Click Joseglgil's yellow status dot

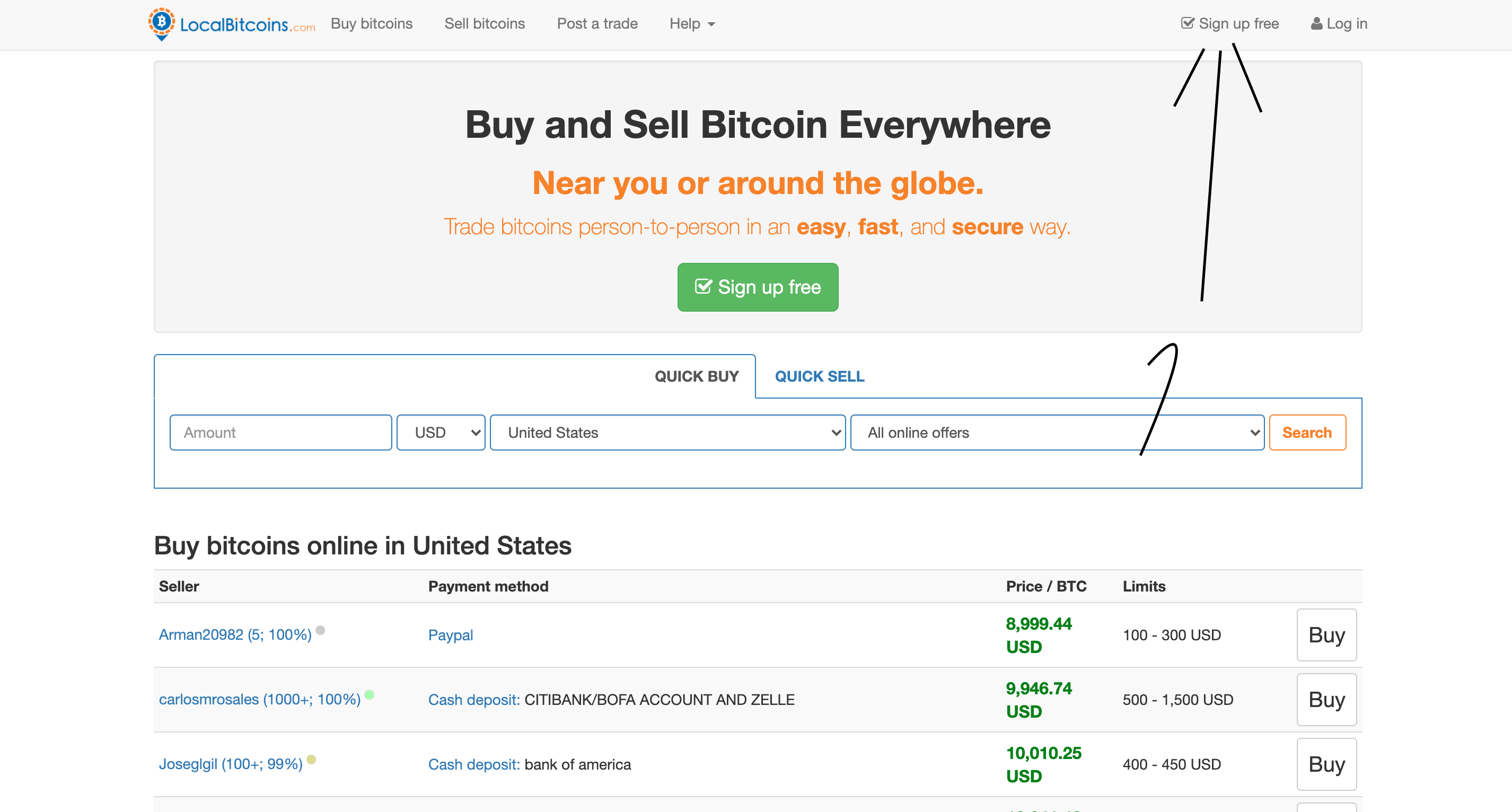coord(312,759)
